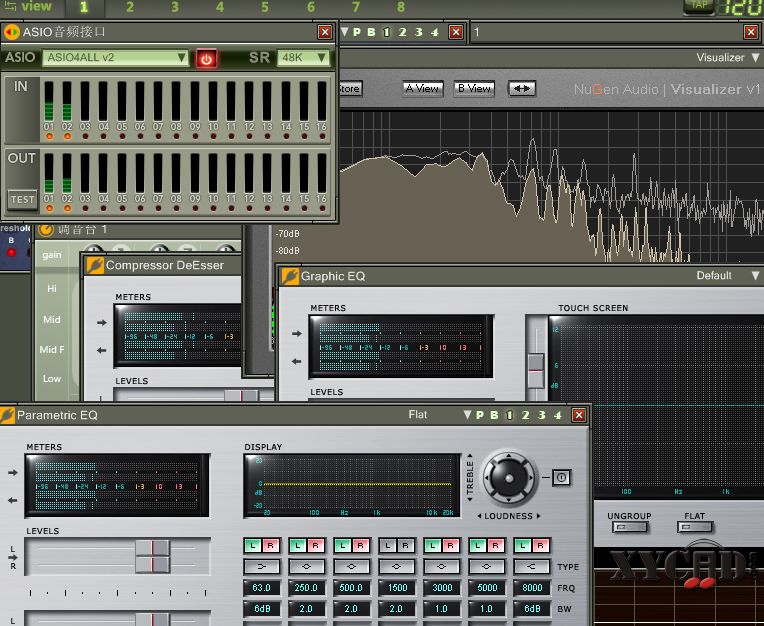Click the Graphic EQ vertical gain slider
Image resolution: width=764 pixels, height=626 pixels.
535,371
